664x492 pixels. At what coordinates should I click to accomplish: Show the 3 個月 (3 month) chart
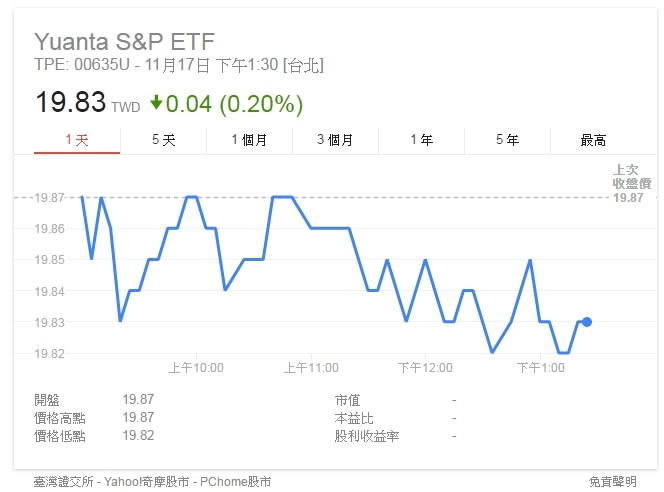(x=335, y=141)
